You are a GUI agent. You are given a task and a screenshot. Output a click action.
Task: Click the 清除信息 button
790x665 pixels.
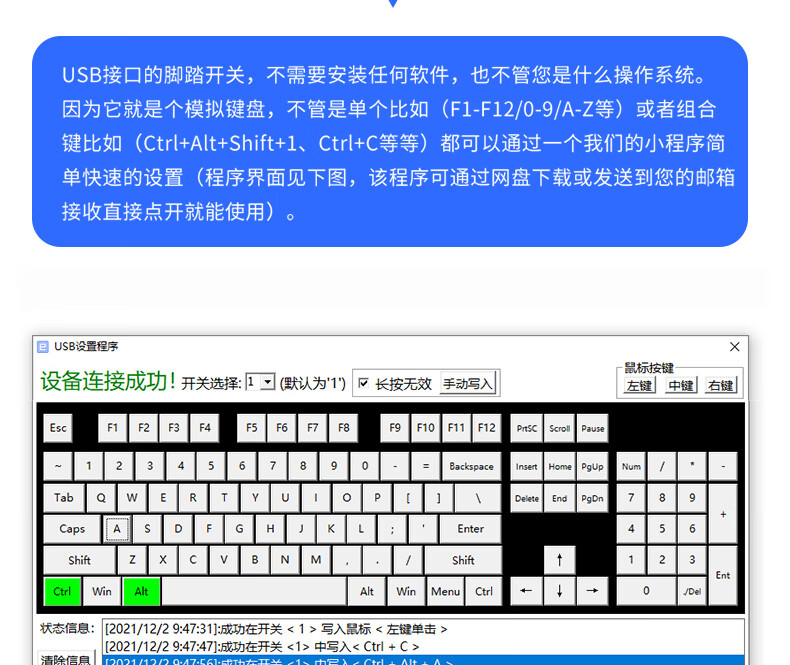(67, 659)
